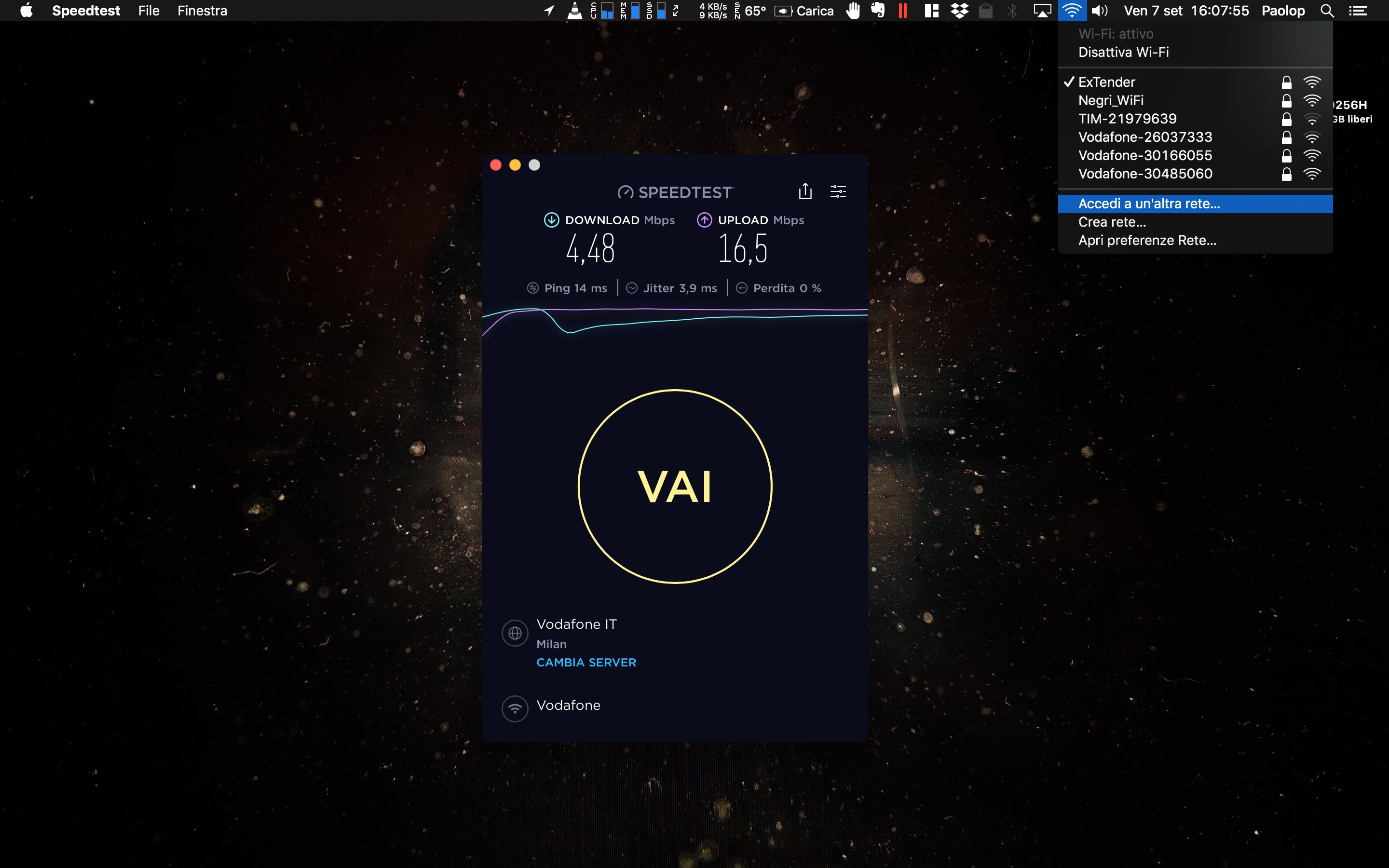This screenshot has width=1389, height=868.
Task: Click the volume speaker icon in menu bar
Action: point(1100,10)
